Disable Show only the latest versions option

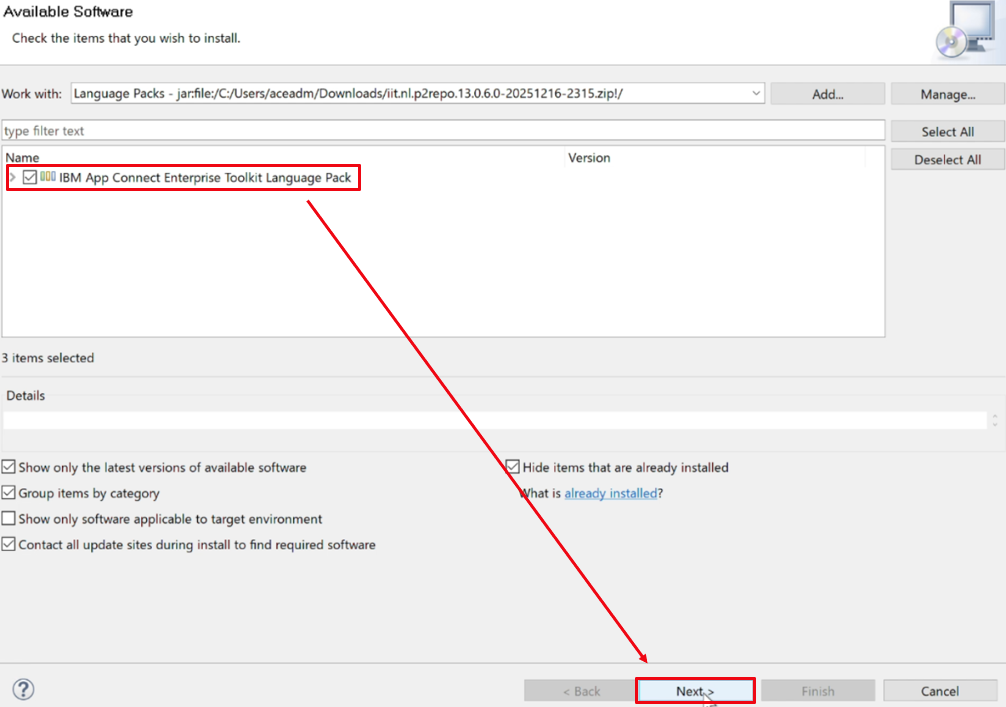click(x=8, y=466)
